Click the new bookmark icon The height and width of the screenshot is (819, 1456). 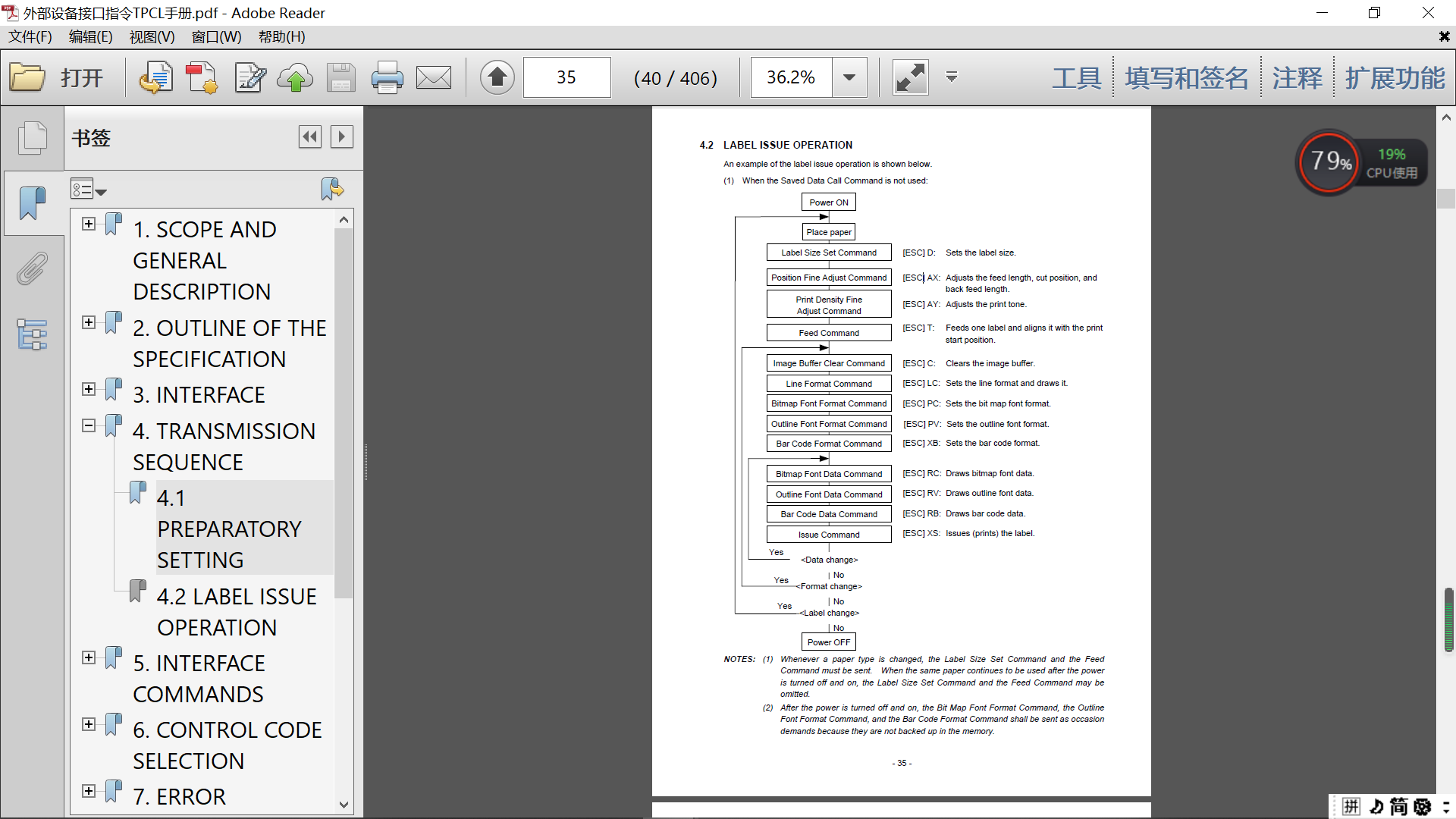[x=331, y=188]
